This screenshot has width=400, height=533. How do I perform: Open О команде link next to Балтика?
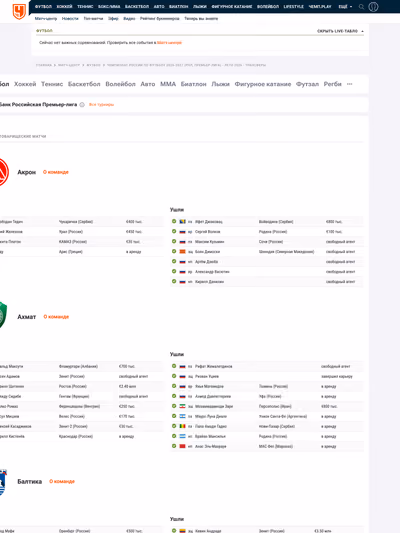[62, 481]
